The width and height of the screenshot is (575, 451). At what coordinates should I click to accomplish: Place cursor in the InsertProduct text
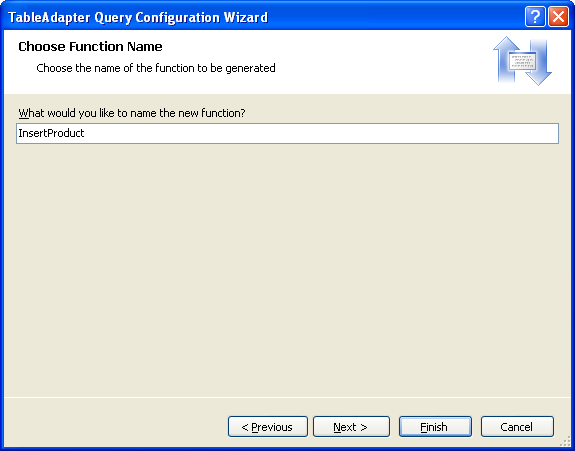[x=51, y=133]
